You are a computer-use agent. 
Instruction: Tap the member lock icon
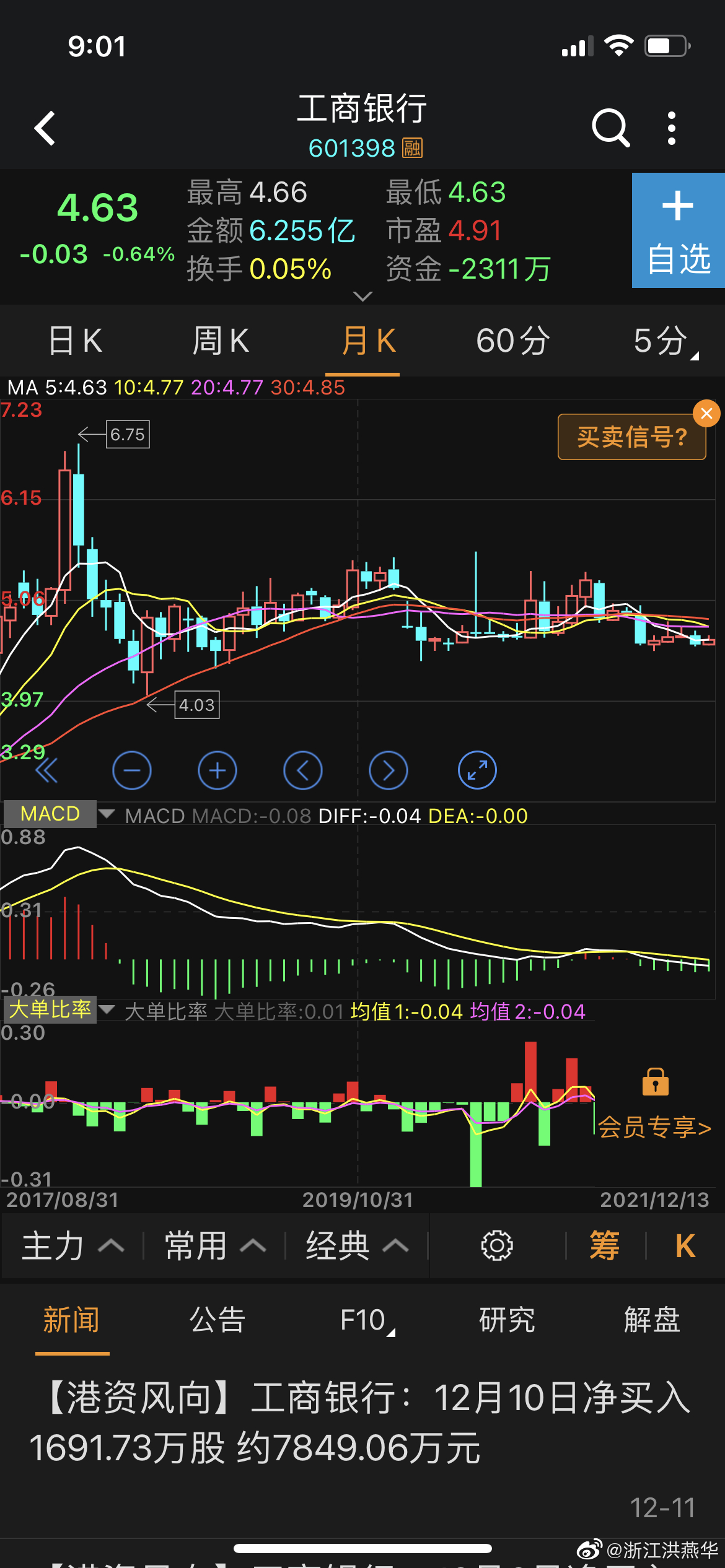655,1081
